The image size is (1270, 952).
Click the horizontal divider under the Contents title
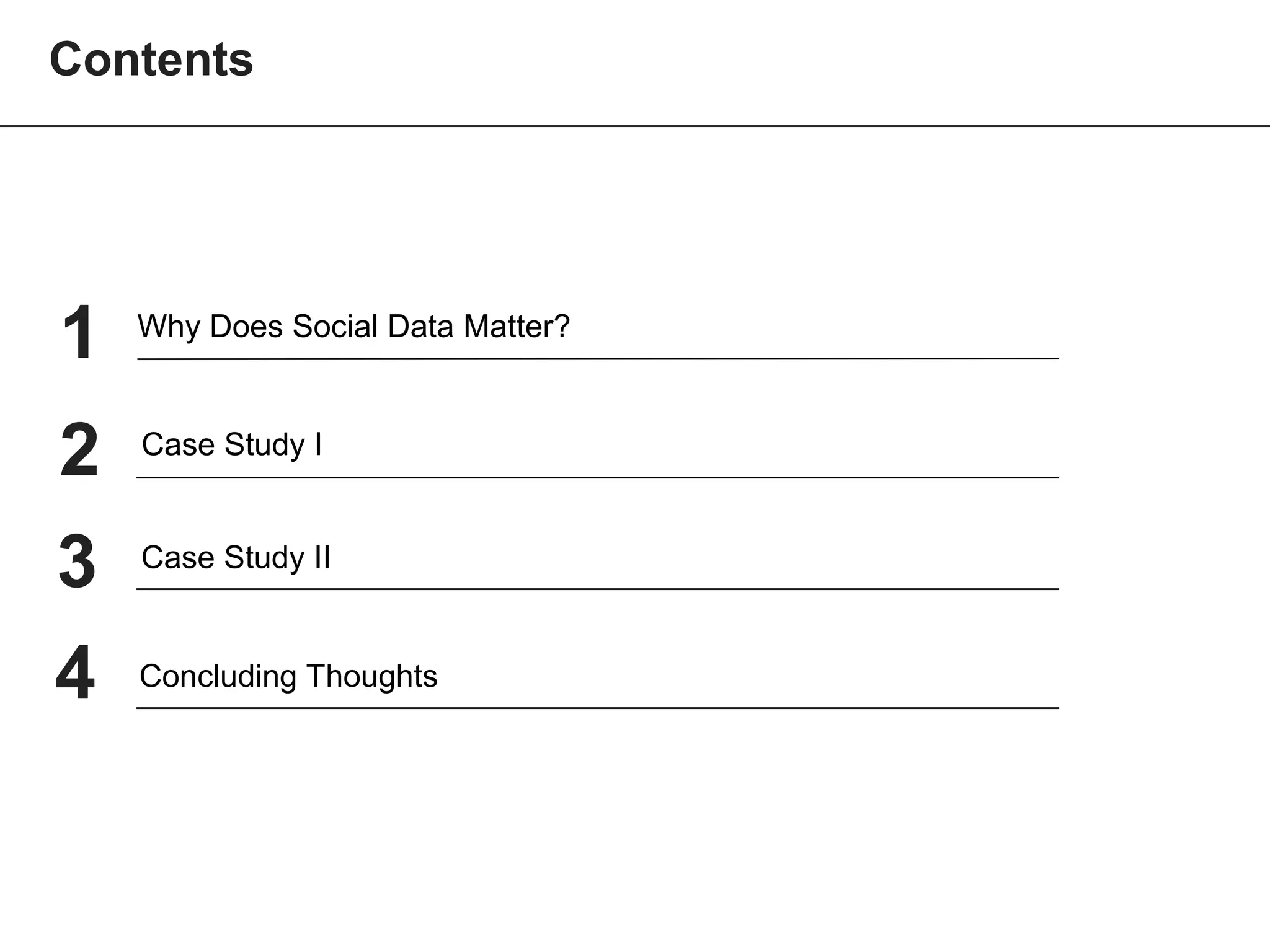[635, 126]
